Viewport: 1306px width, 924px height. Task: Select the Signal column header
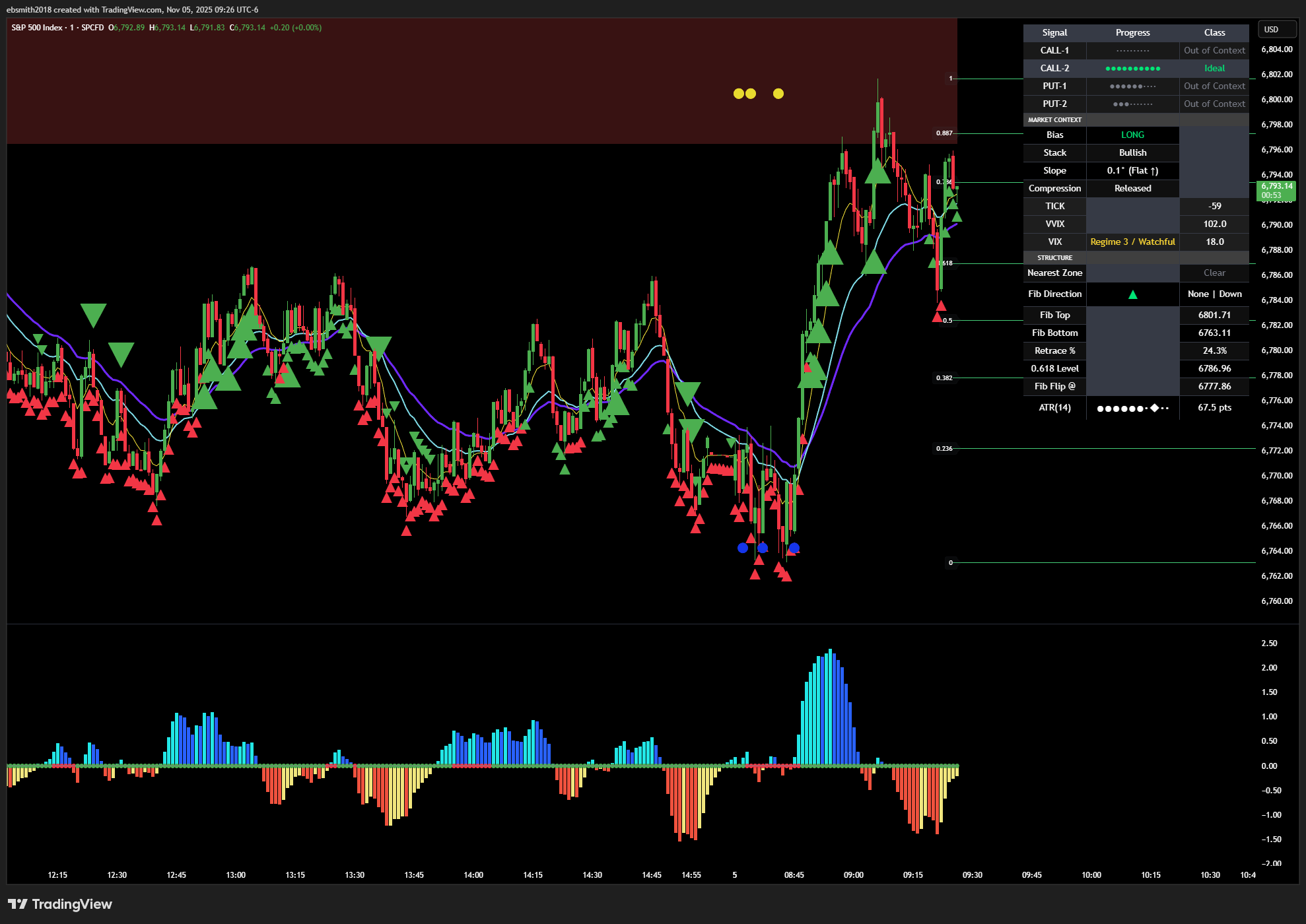(x=1054, y=33)
